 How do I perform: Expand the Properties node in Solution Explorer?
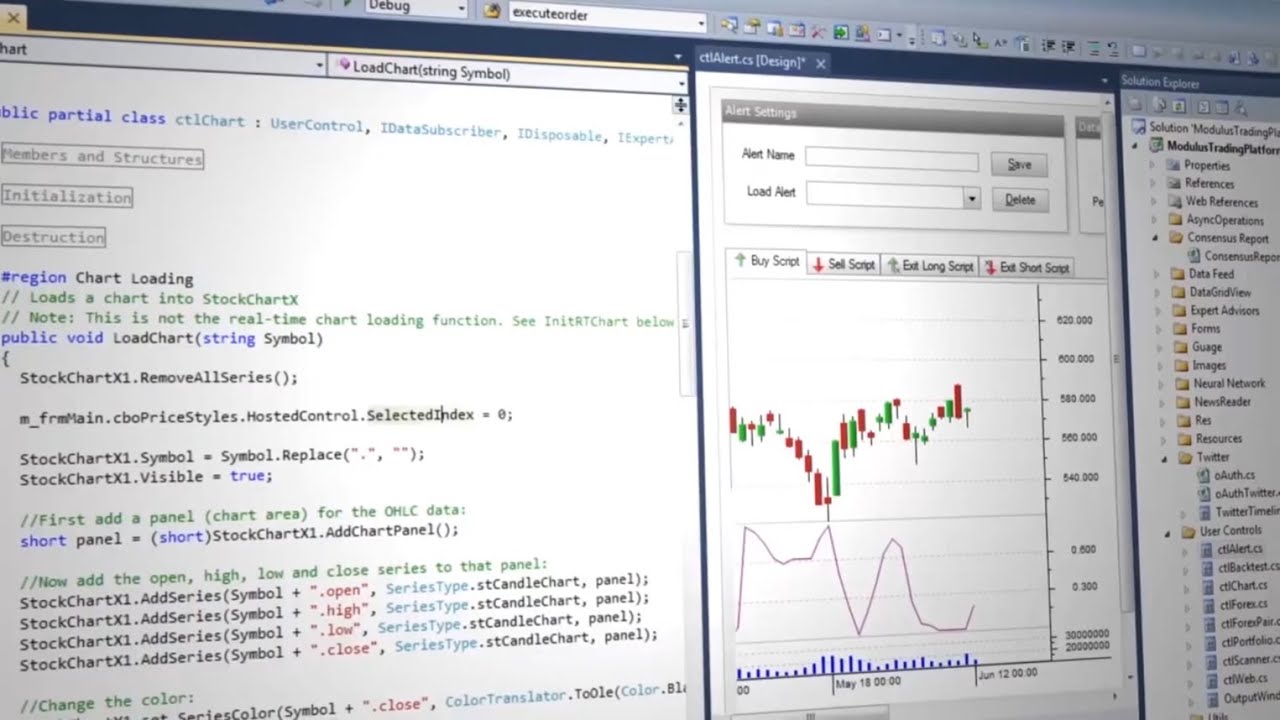[1152, 165]
